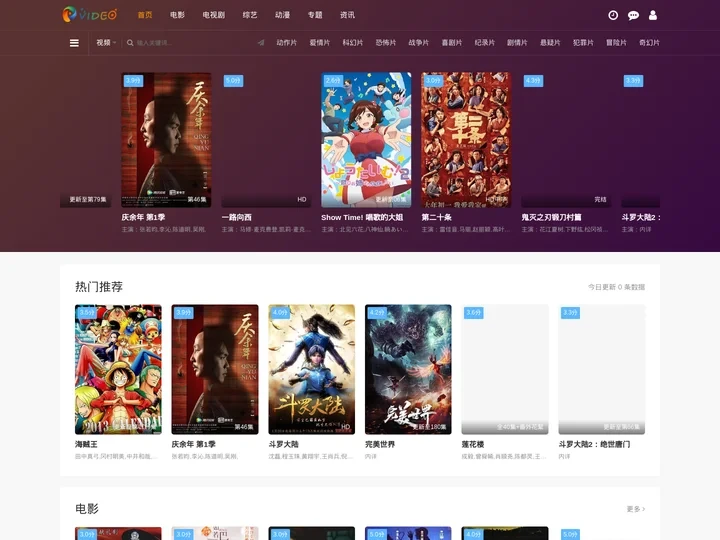
Task: Open the 斗罗大陆 poster in 热门推荐
Action: click(312, 369)
